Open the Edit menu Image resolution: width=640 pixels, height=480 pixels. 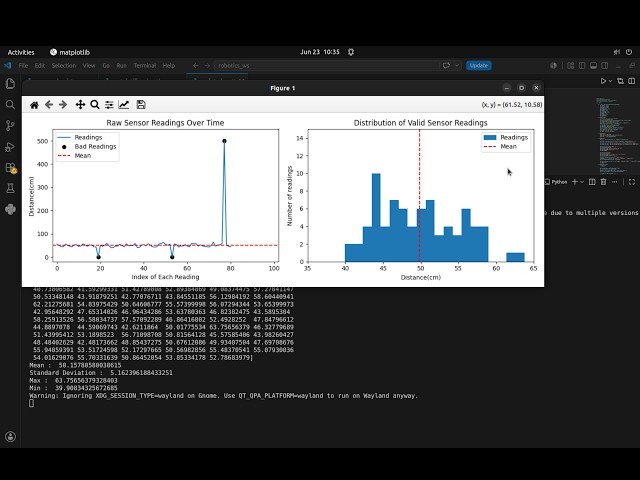click(40, 65)
